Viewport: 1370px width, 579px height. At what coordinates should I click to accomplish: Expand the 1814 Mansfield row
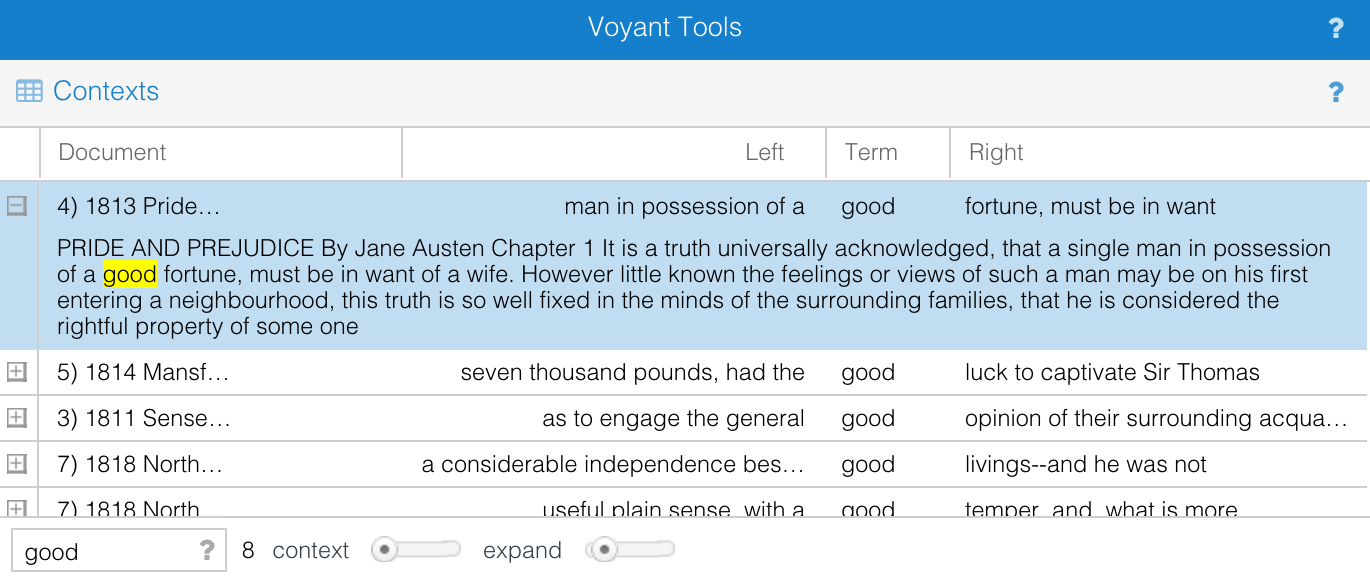click(17, 372)
